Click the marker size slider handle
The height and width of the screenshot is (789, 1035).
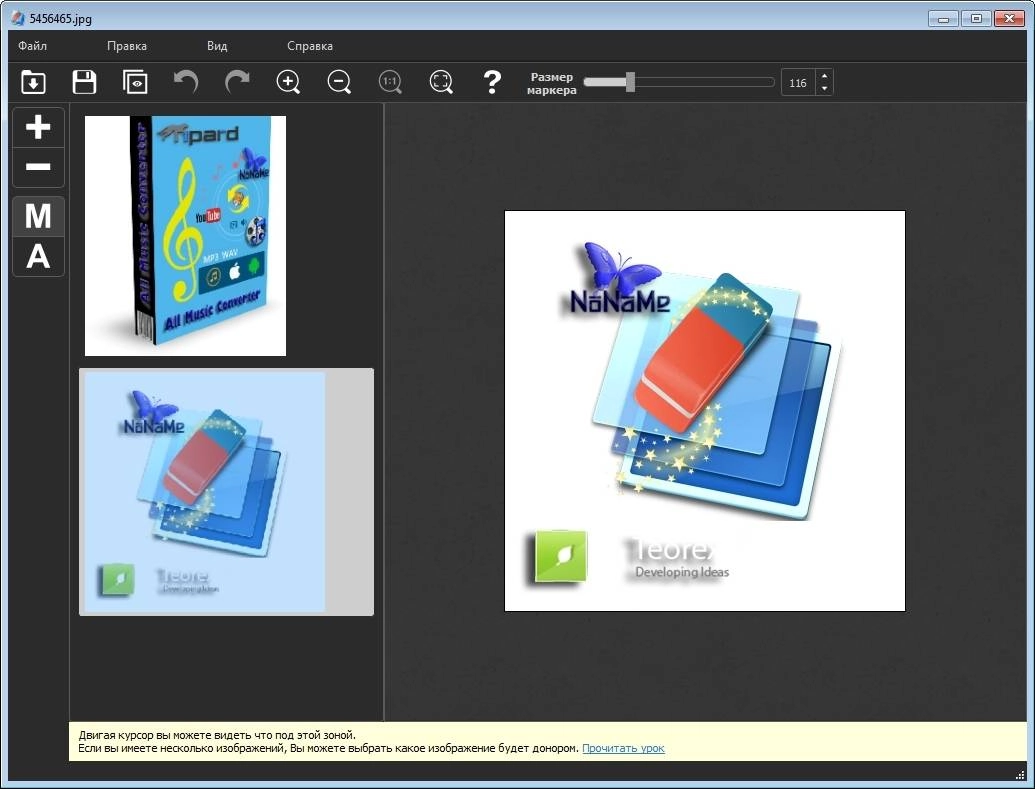tap(630, 83)
